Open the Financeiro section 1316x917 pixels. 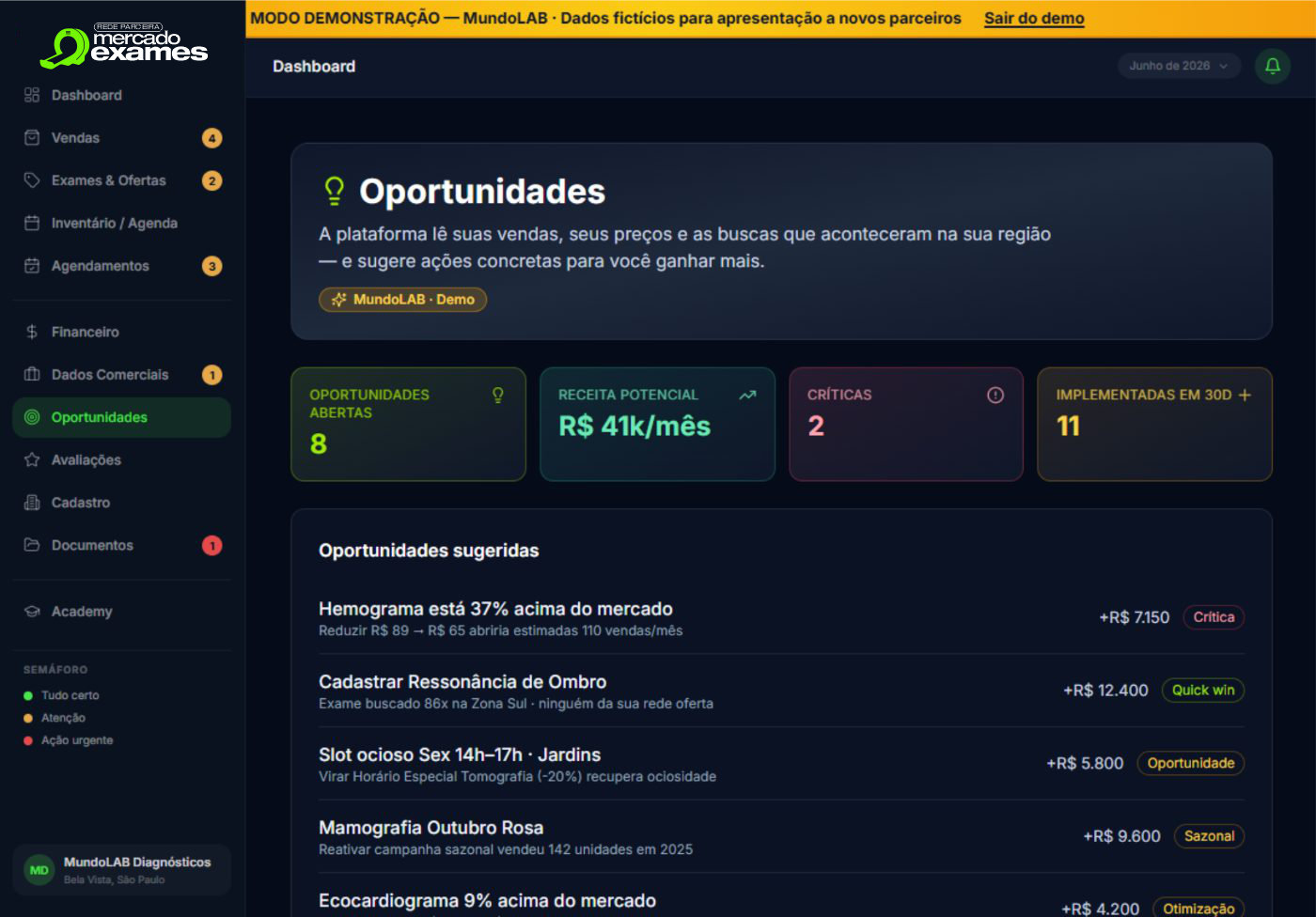[121, 332]
